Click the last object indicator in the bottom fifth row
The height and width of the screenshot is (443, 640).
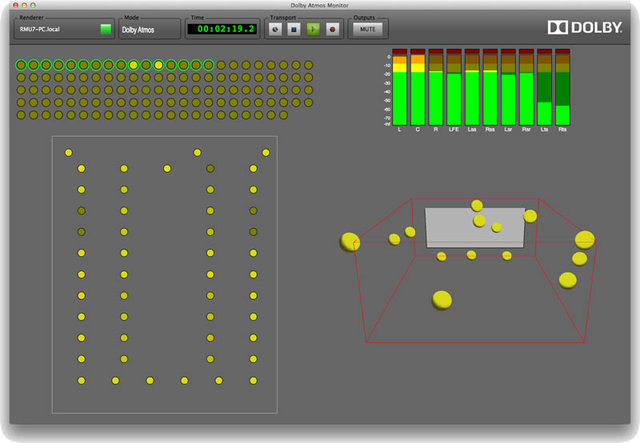click(284, 115)
